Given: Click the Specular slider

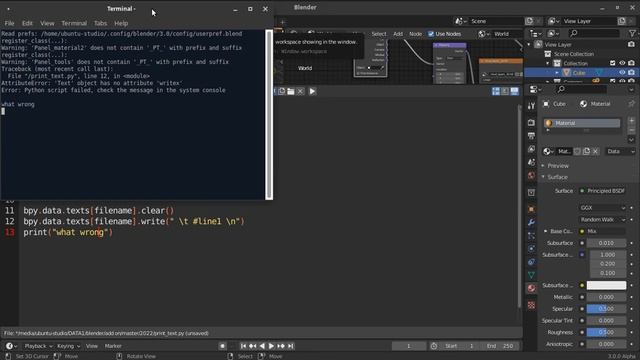Looking at the screenshot, I should coord(606,309).
